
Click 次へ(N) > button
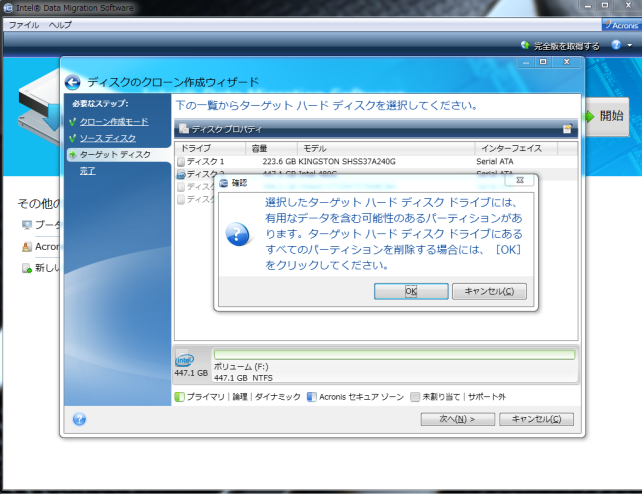click(458, 419)
